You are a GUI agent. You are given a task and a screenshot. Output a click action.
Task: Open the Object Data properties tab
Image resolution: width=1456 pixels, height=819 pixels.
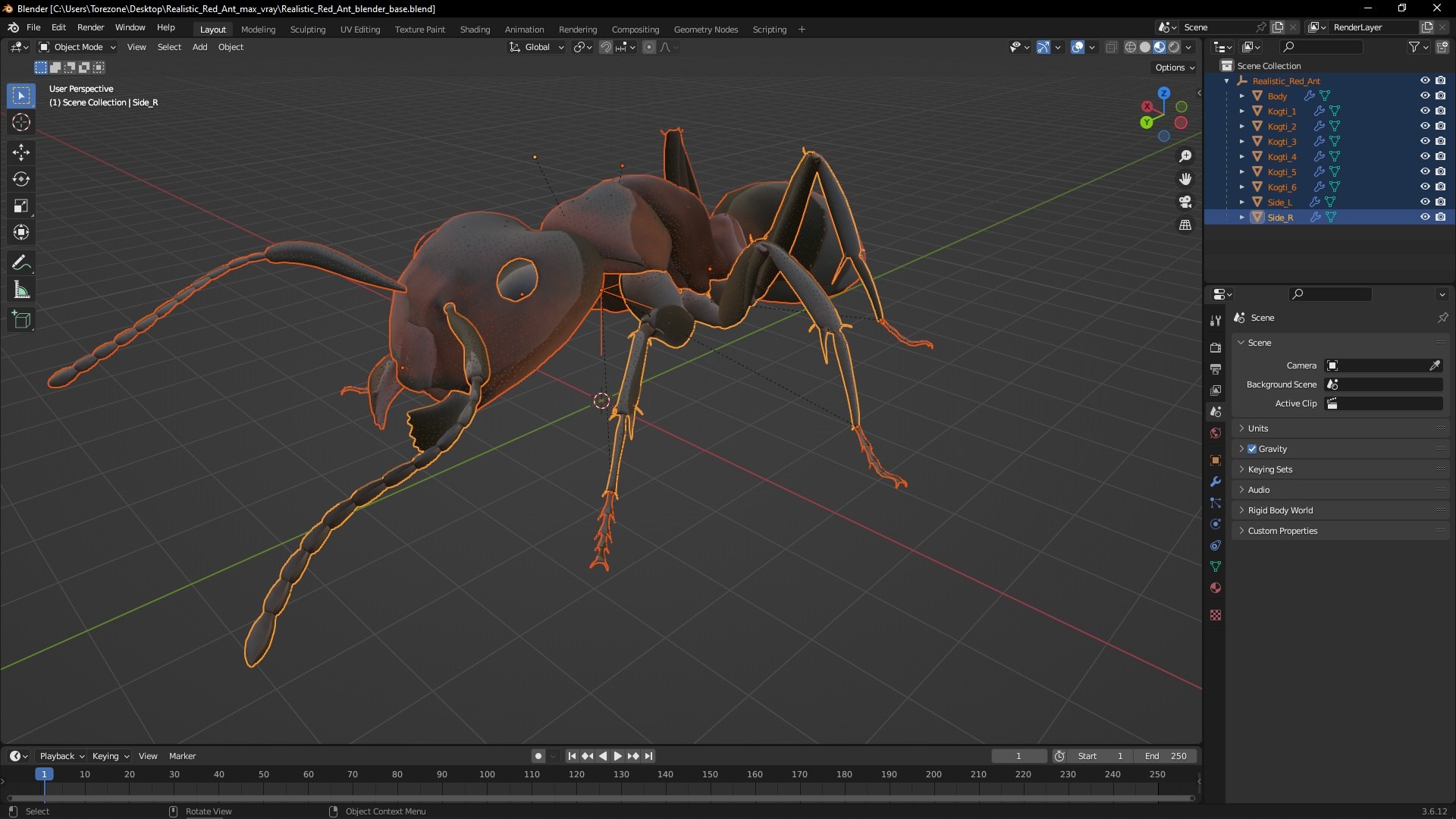1216,566
